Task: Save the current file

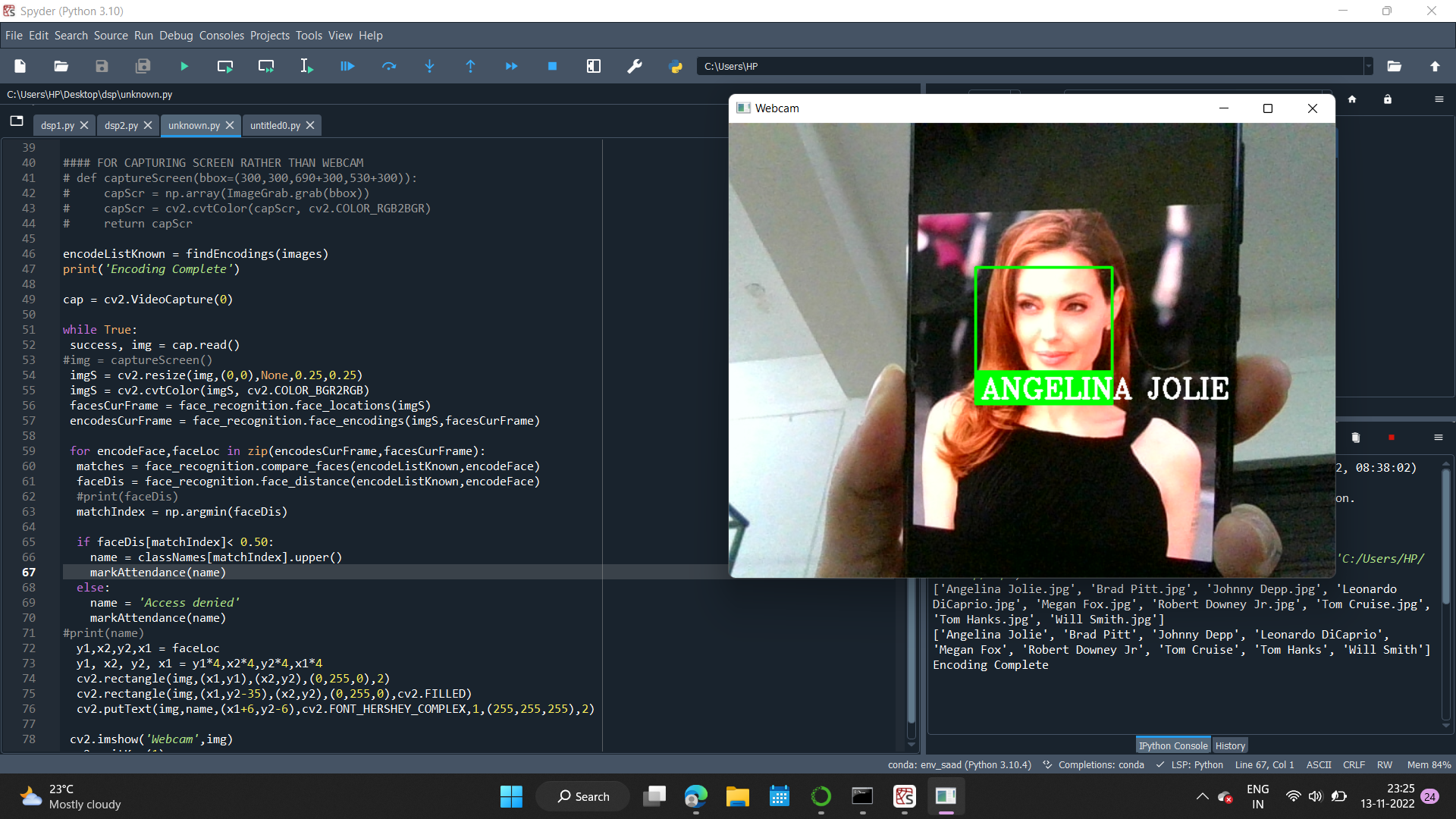Action: (102, 67)
